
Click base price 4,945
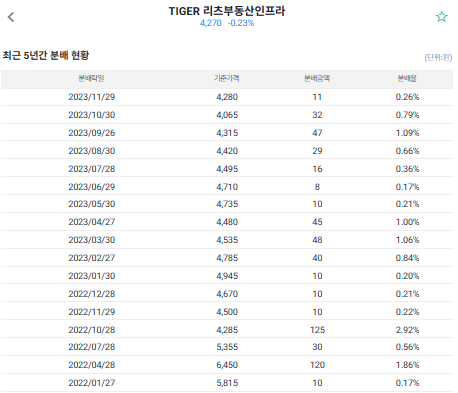click(x=227, y=276)
